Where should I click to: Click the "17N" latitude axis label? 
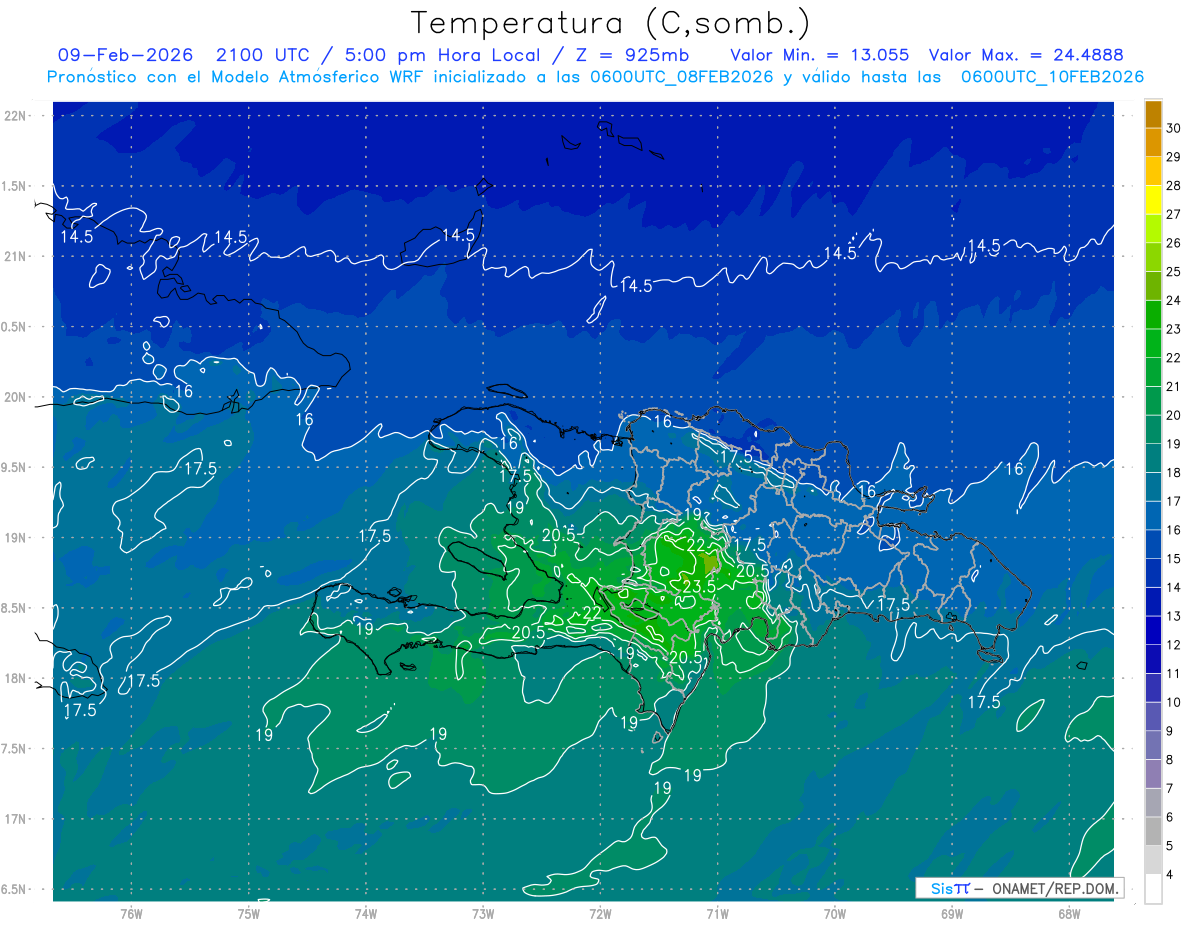14,820
